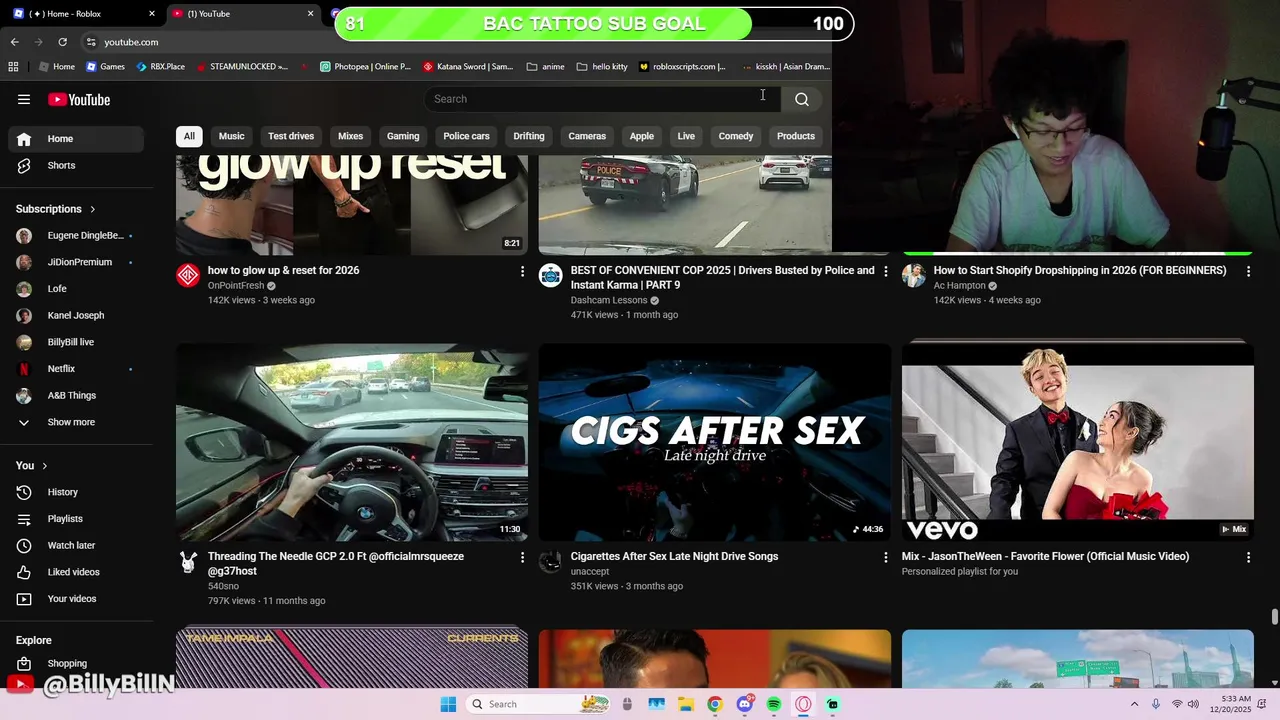This screenshot has height=720, width=1280.
Task: Open JiDionPremium subscription channel
Action: click(x=76, y=262)
